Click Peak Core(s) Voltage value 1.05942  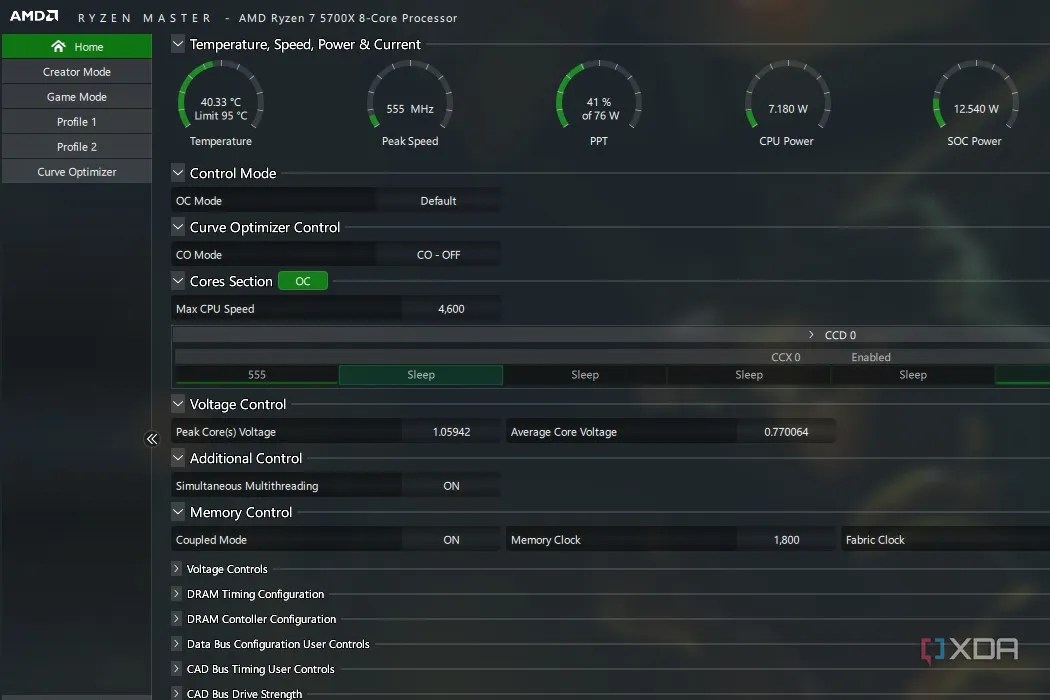(451, 431)
